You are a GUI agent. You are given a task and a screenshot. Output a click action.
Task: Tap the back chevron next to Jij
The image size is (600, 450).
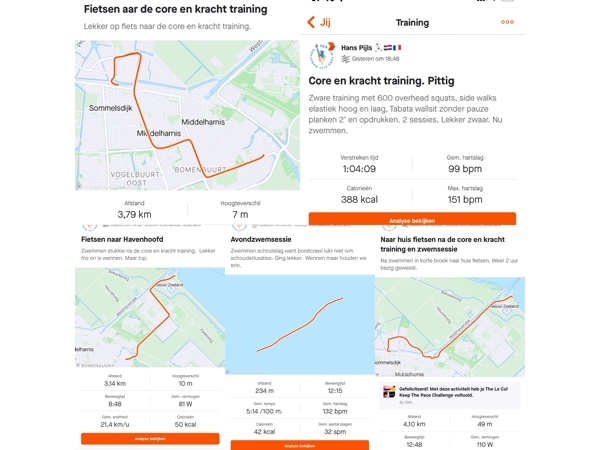click(x=311, y=22)
